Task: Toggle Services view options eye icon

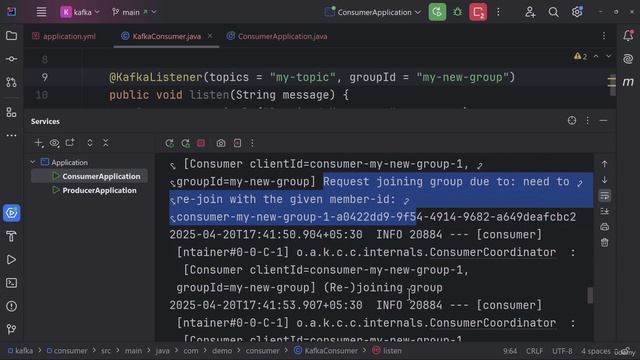Action: coord(54,143)
